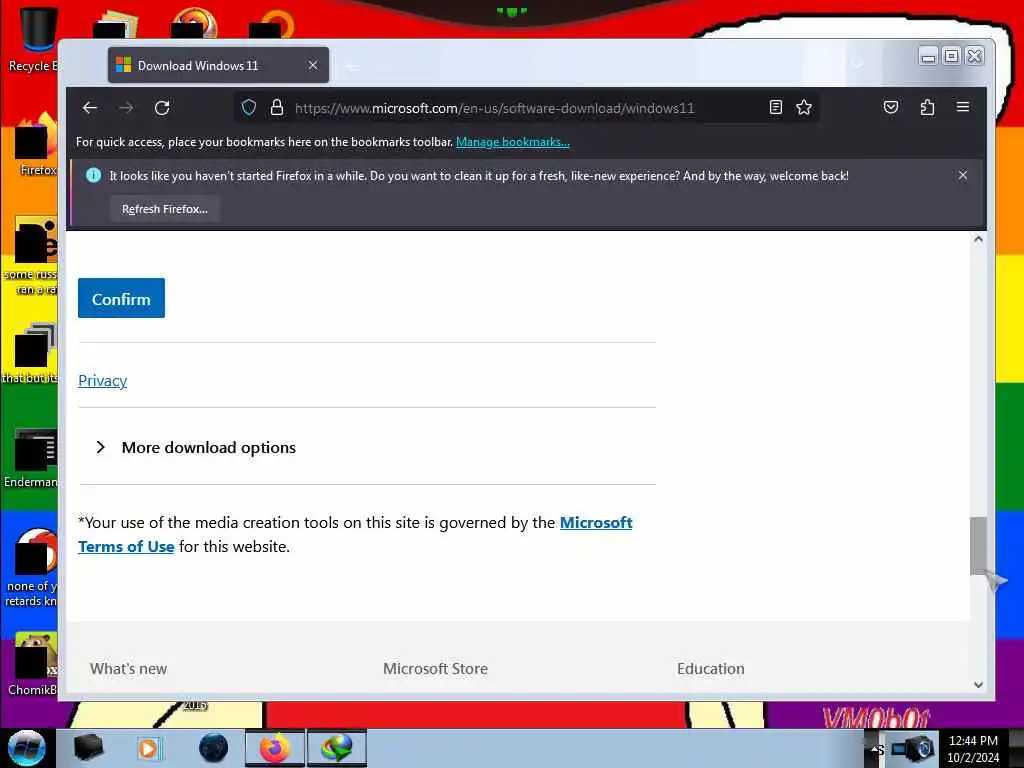Open the Windows Start orb

click(27, 748)
